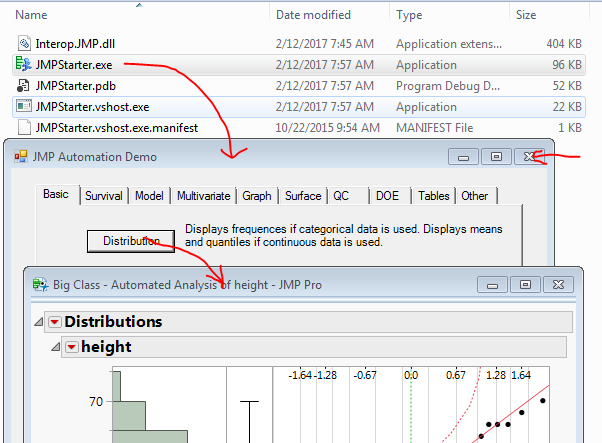Click the JMP Pro window title icon

(40, 285)
